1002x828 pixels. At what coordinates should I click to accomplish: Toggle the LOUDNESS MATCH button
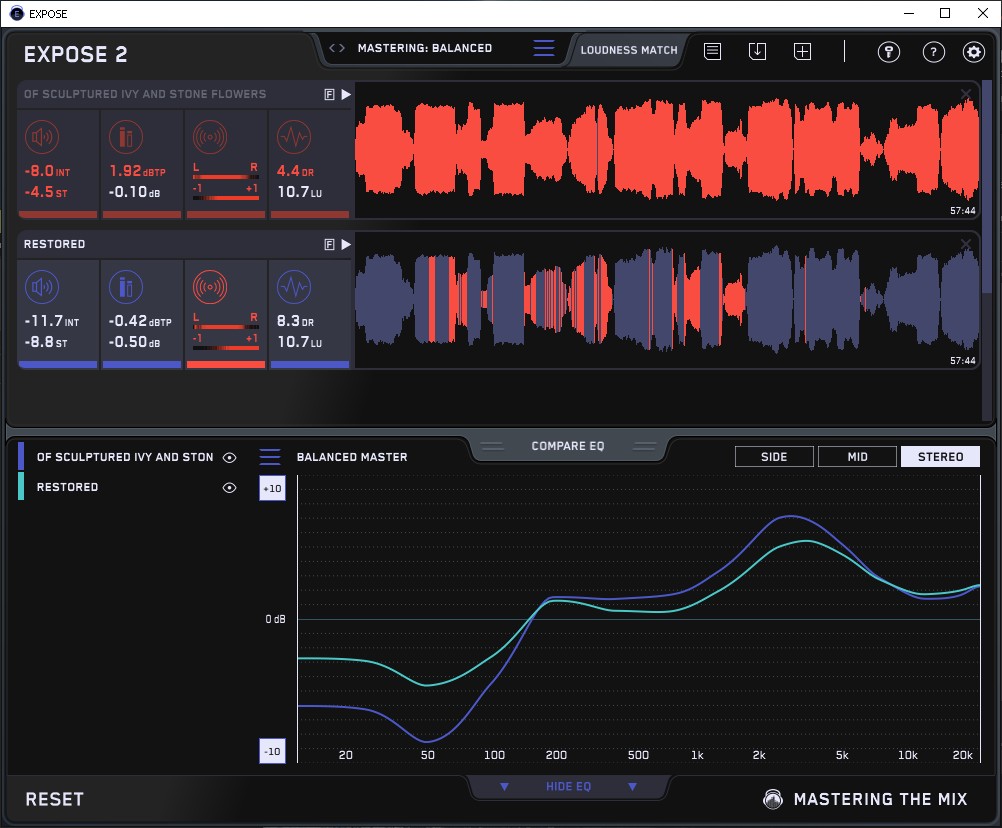coord(629,50)
